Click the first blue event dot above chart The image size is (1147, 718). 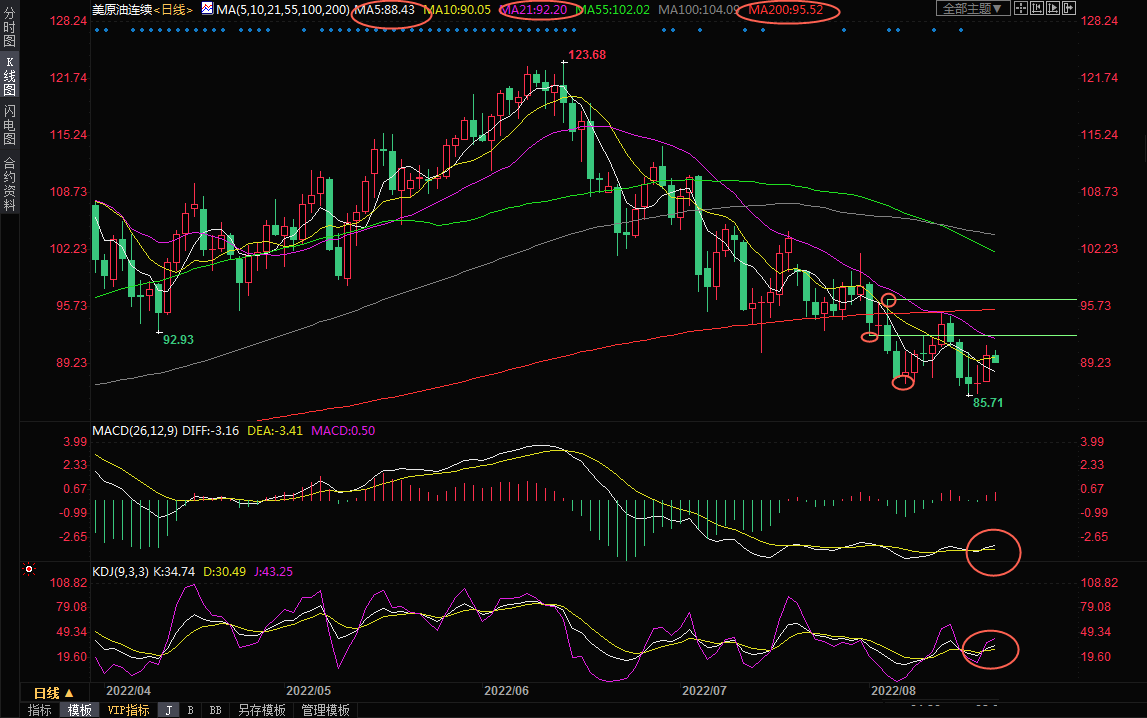[97, 30]
